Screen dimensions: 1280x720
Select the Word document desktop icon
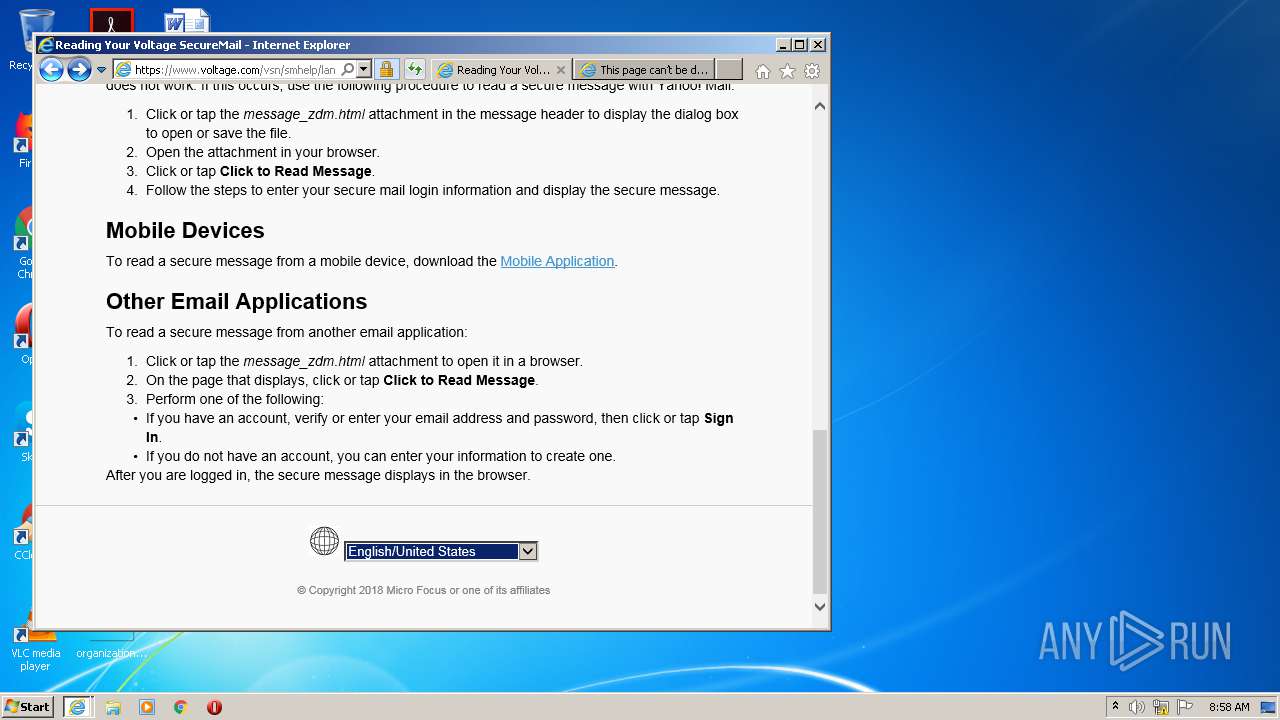click(x=187, y=21)
